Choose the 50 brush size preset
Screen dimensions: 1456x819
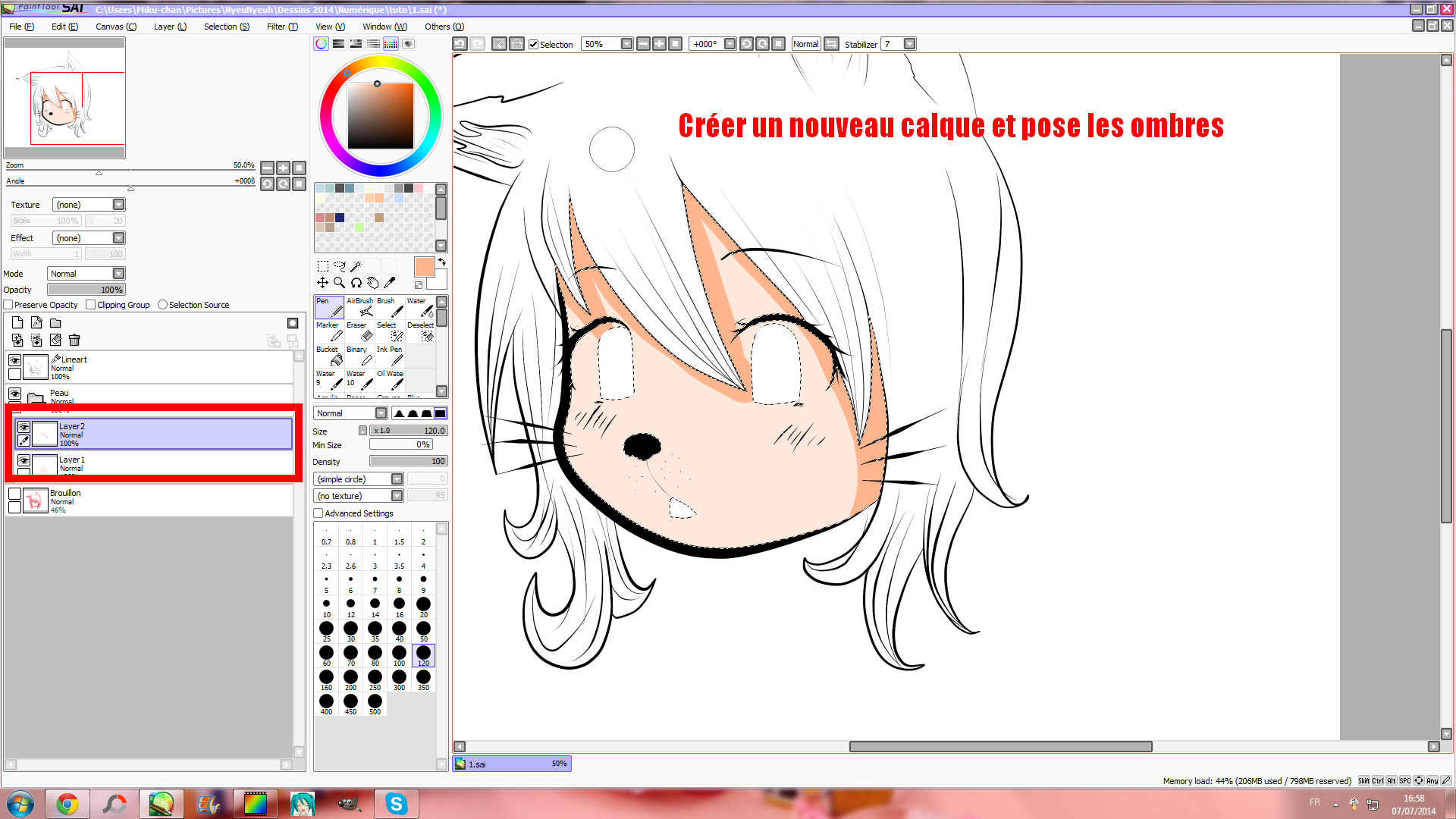coord(423,630)
